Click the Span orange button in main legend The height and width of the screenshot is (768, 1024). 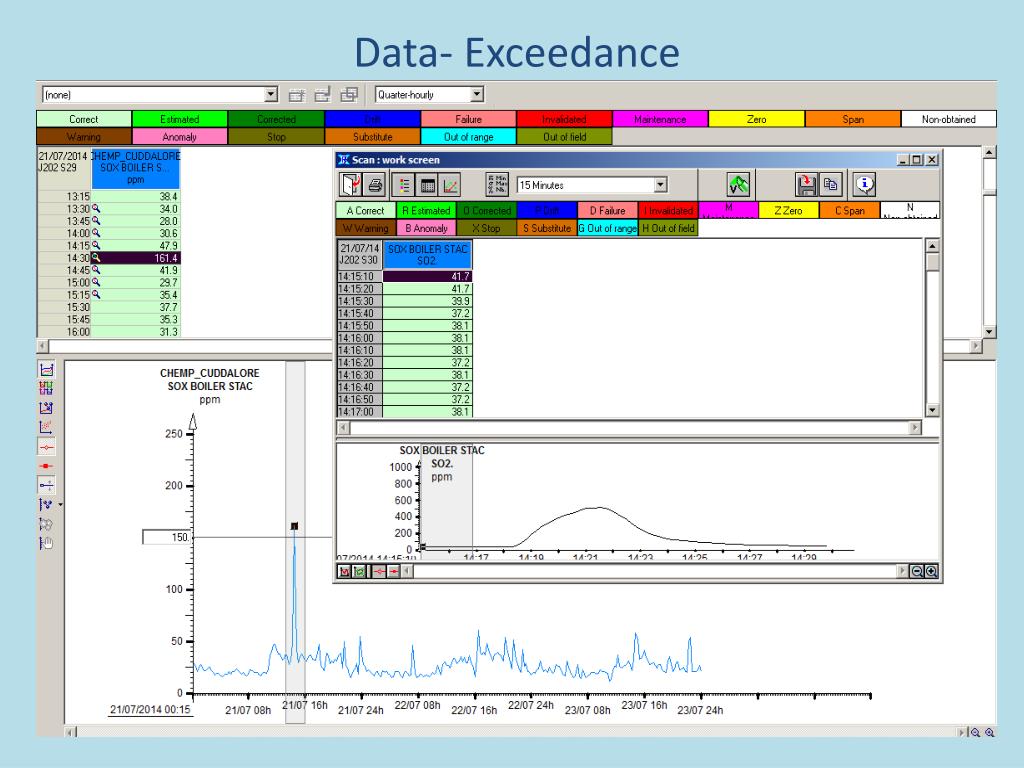(853, 119)
